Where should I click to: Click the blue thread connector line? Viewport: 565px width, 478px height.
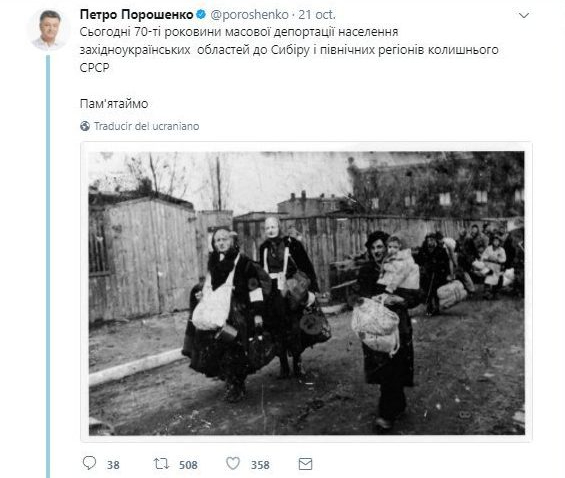[48, 267]
